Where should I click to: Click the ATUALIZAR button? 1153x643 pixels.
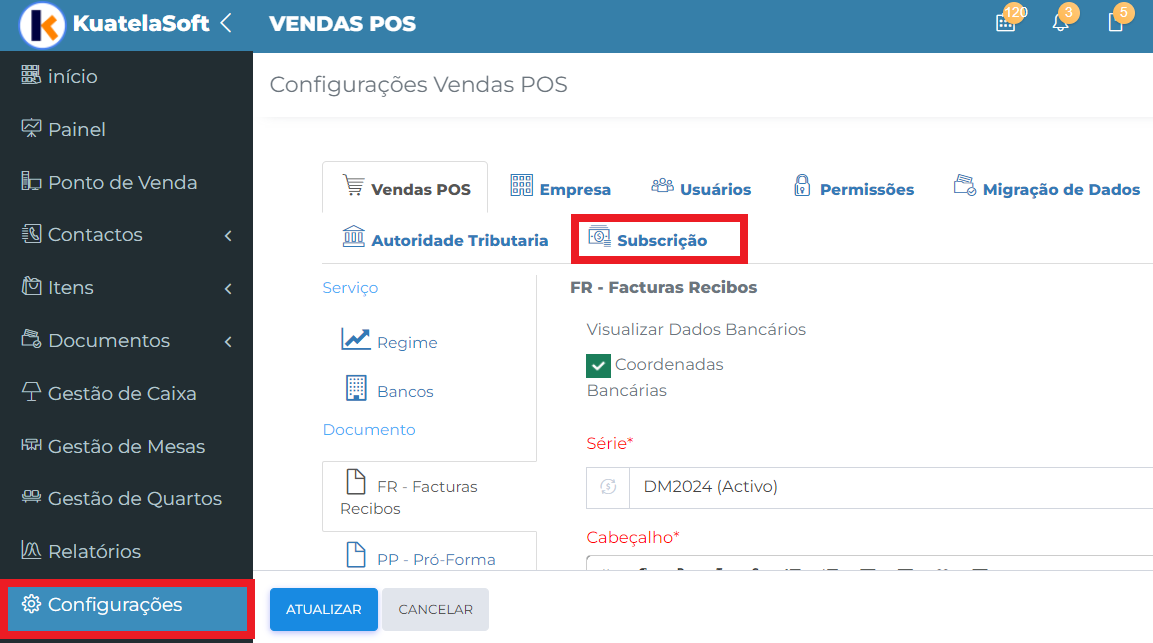point(324,609)
